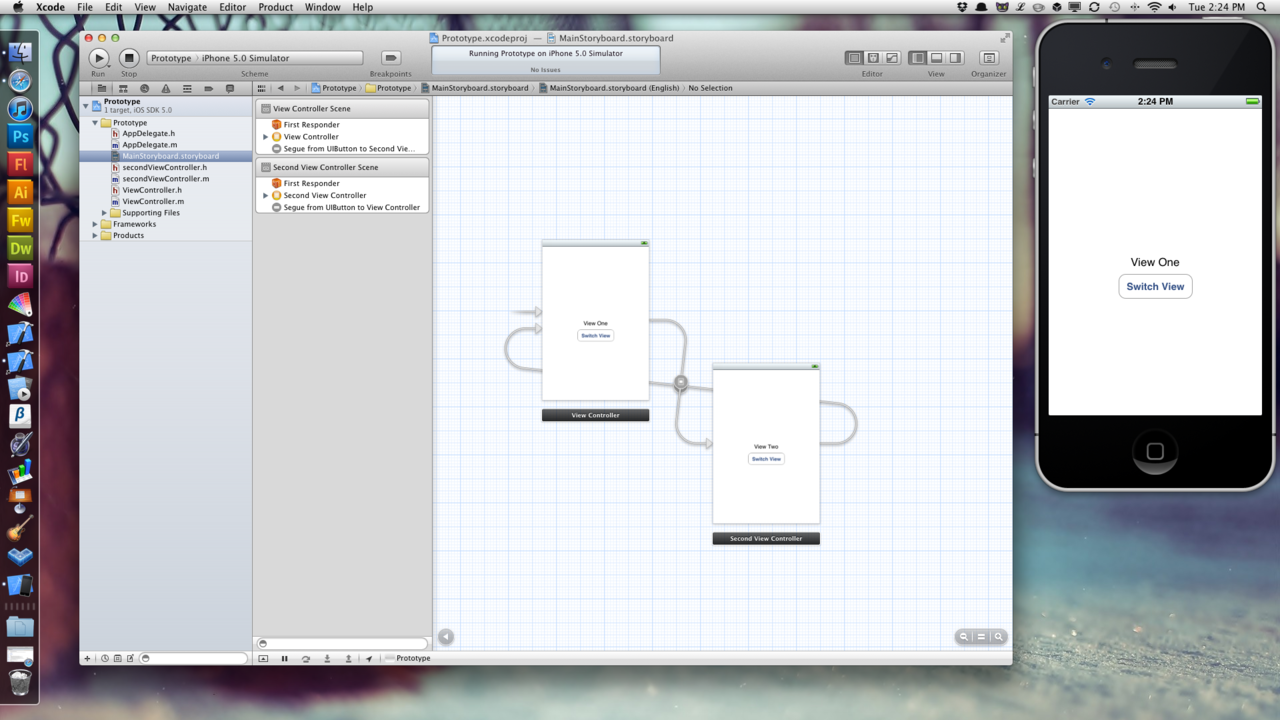Toggle Breakpoints on or off
Image resolution: width=1280 pixels, height=720 pixels.
pos(391,58)
